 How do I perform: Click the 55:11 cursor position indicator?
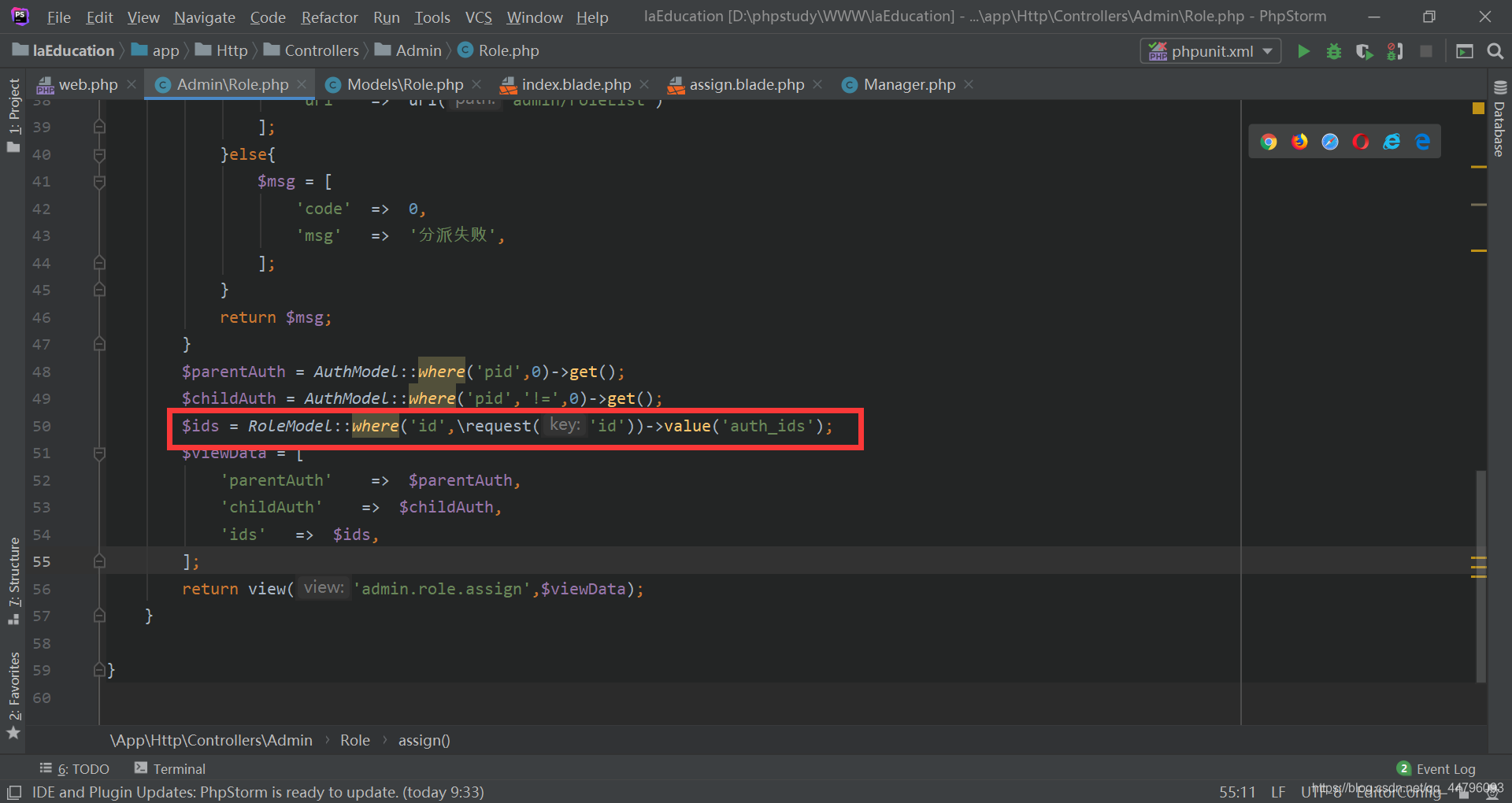point(1237,792)
